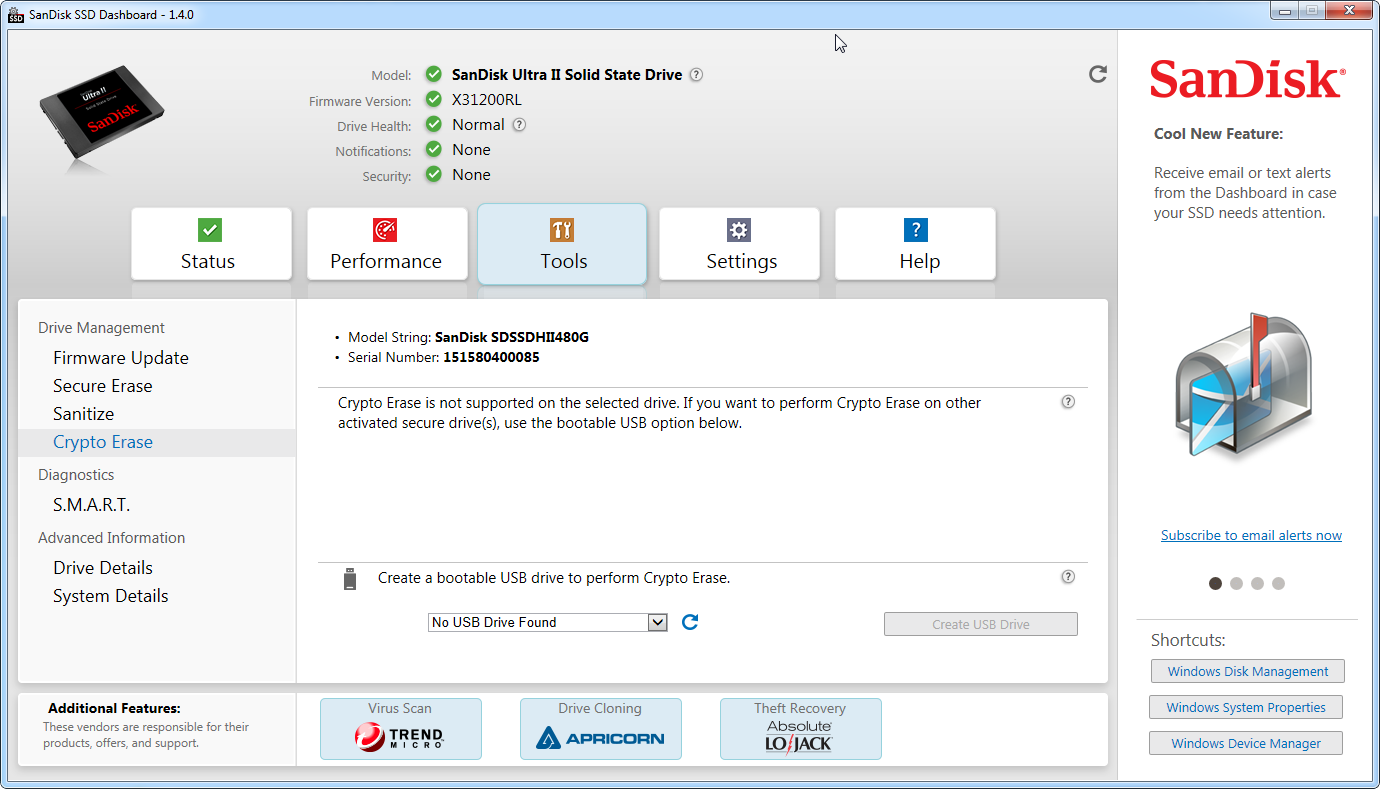The width and height of the screenshot is (1380, 789).
Task: Click the green check beside Security
Action: [x=433, y=174]
